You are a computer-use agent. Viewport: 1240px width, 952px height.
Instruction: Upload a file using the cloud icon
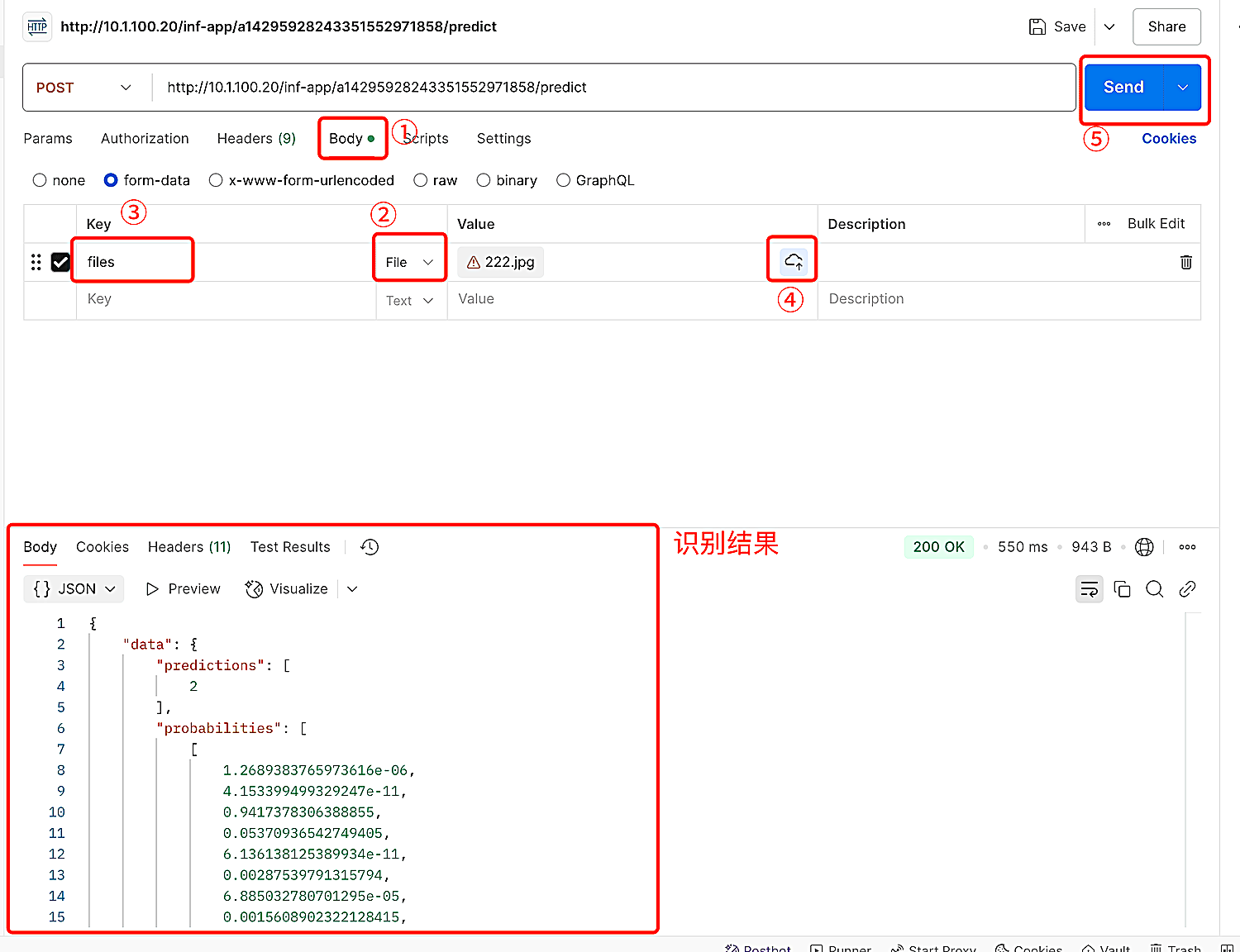[794, 261]
